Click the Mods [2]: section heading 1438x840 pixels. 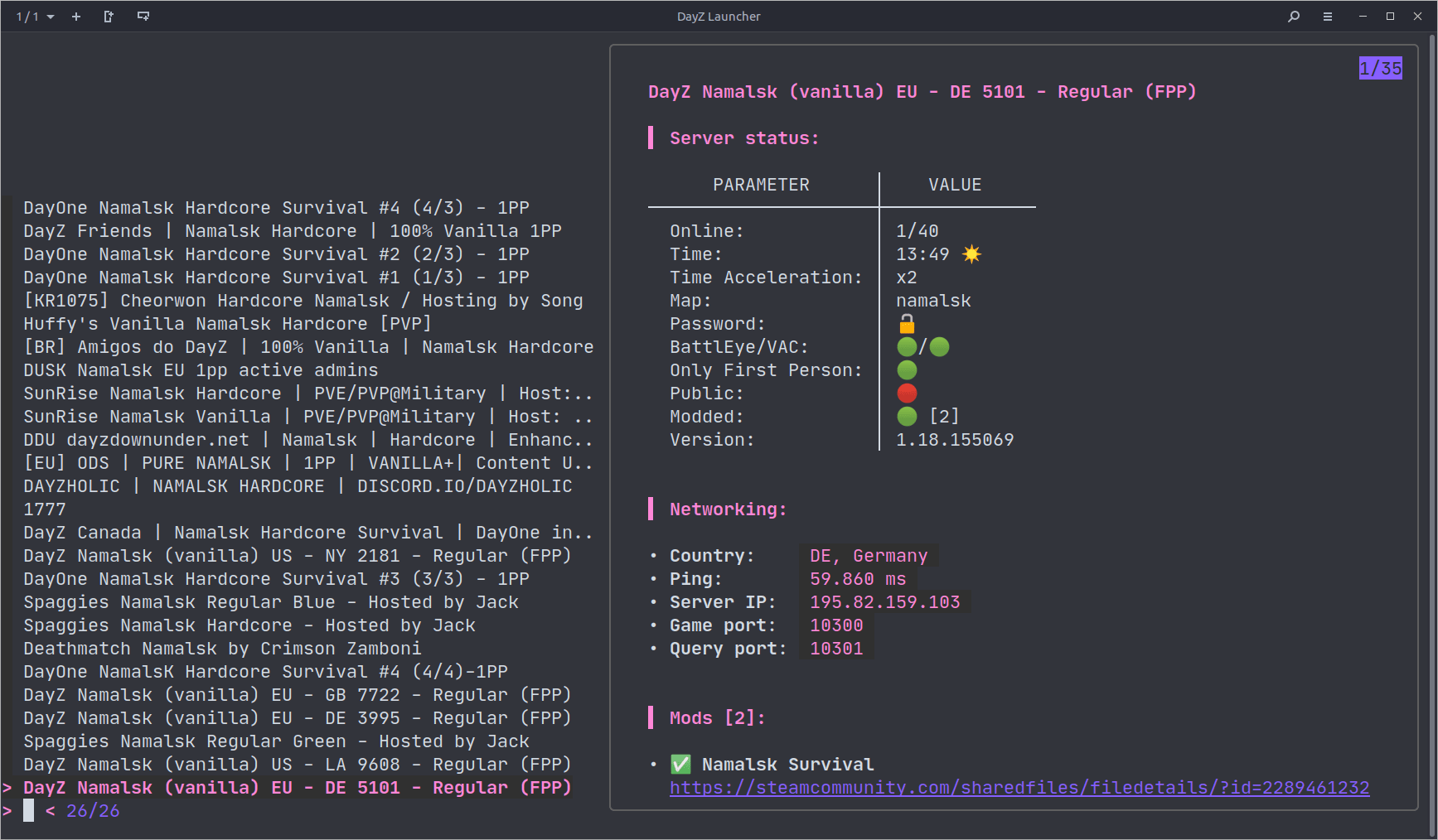point(717,718)
